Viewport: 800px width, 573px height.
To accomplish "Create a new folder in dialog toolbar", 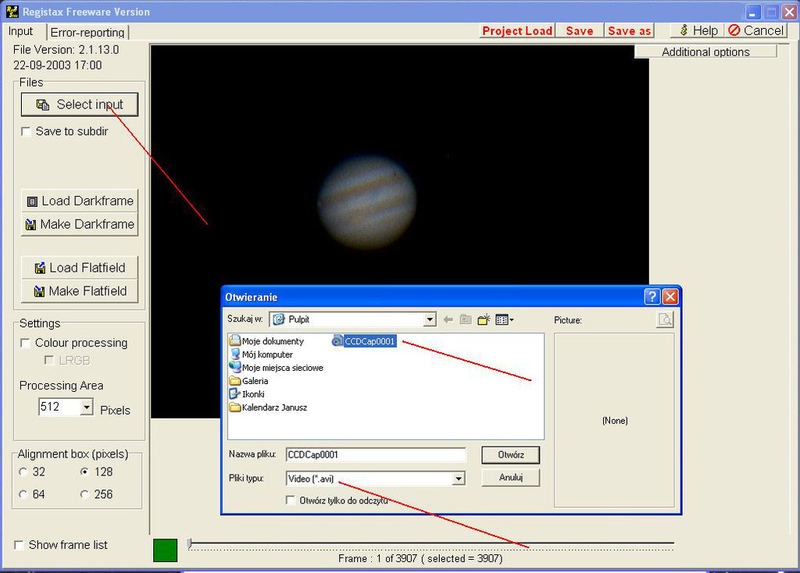I will click(x=484, y=320).
